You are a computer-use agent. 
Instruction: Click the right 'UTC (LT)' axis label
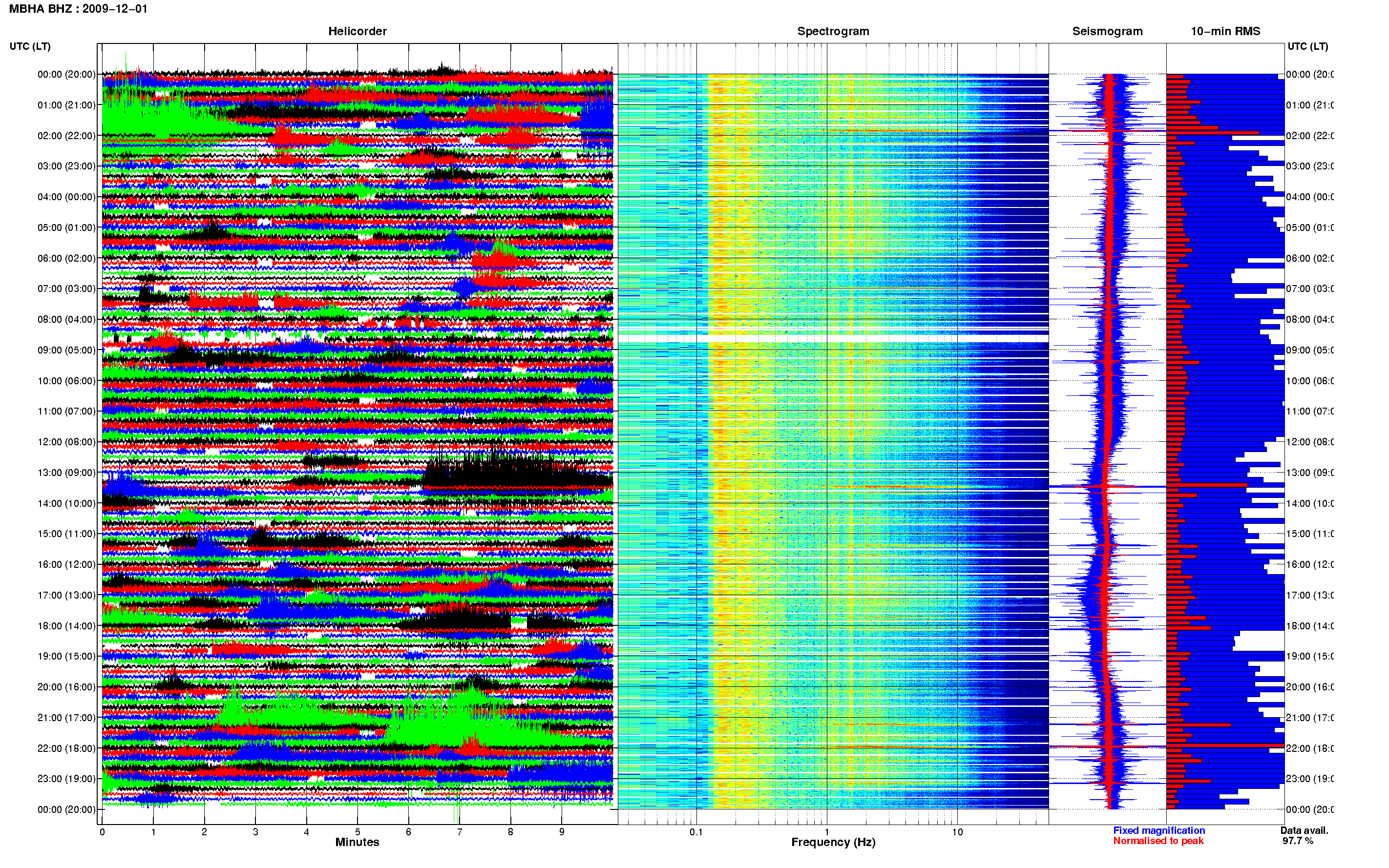point(1307,46)
